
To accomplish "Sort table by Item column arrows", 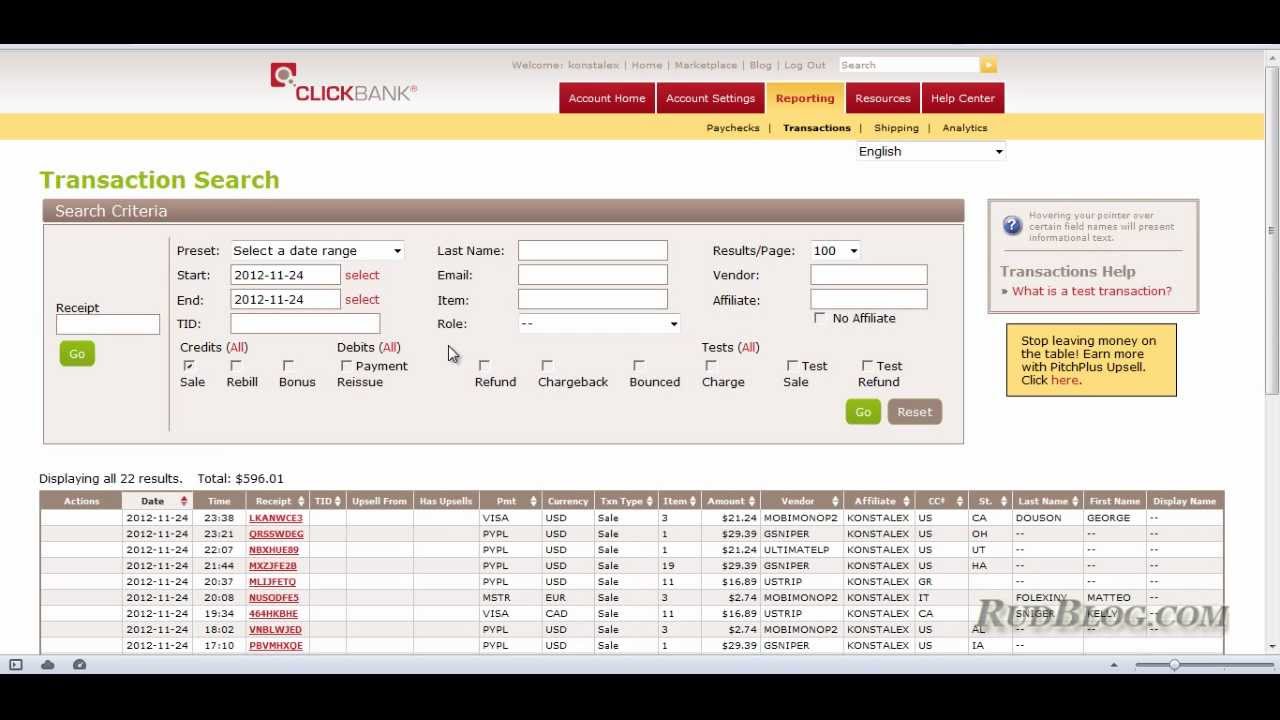I will click(695, 501).
